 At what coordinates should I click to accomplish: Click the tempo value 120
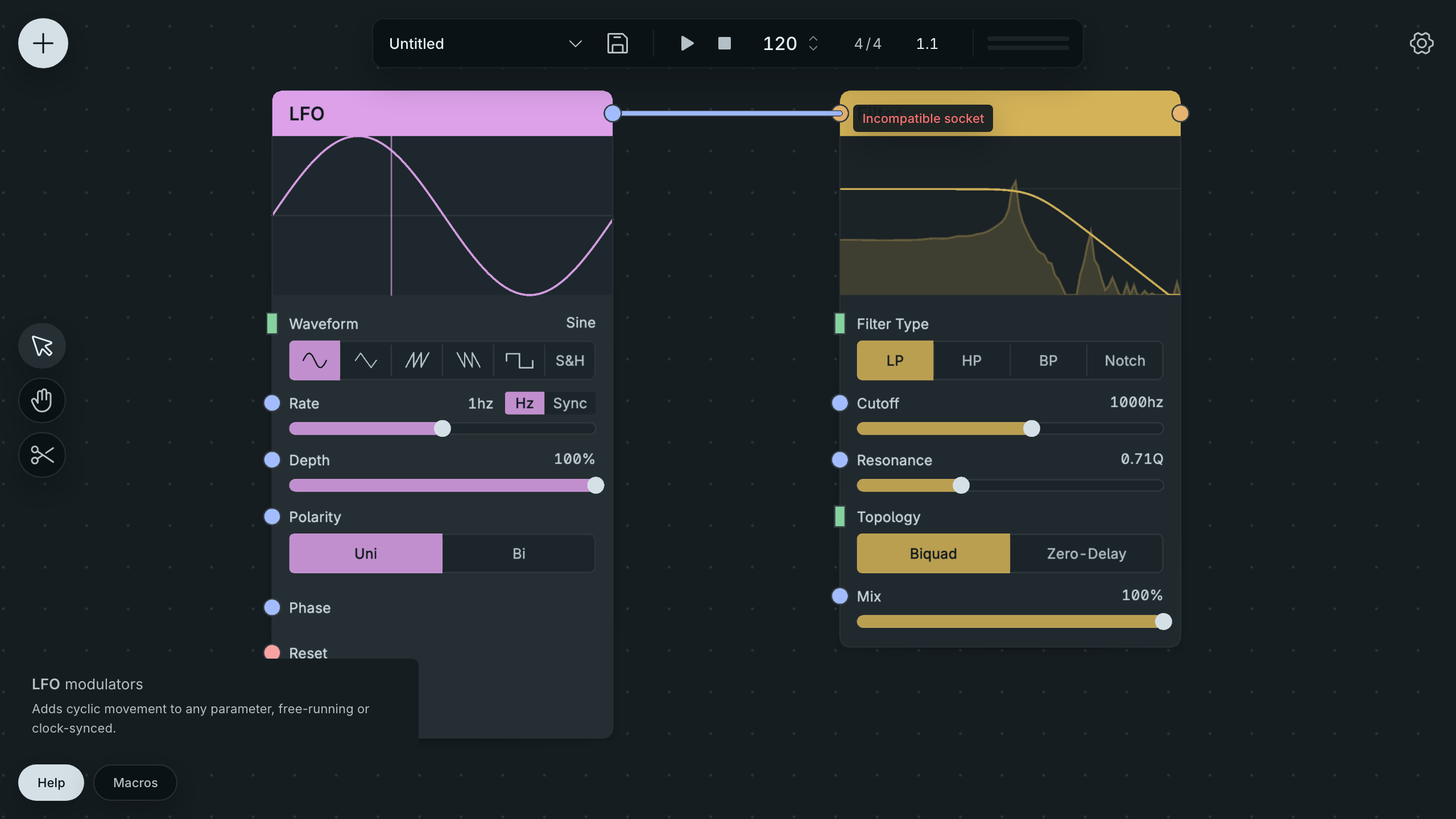pyautogui.click(x=780, y=43)
